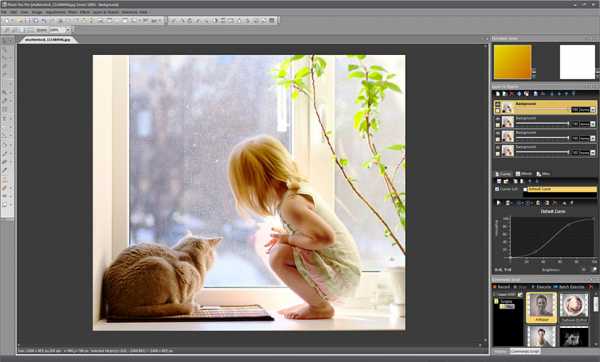Select thumbnail of highlighted Background layer

pos(508,108)
